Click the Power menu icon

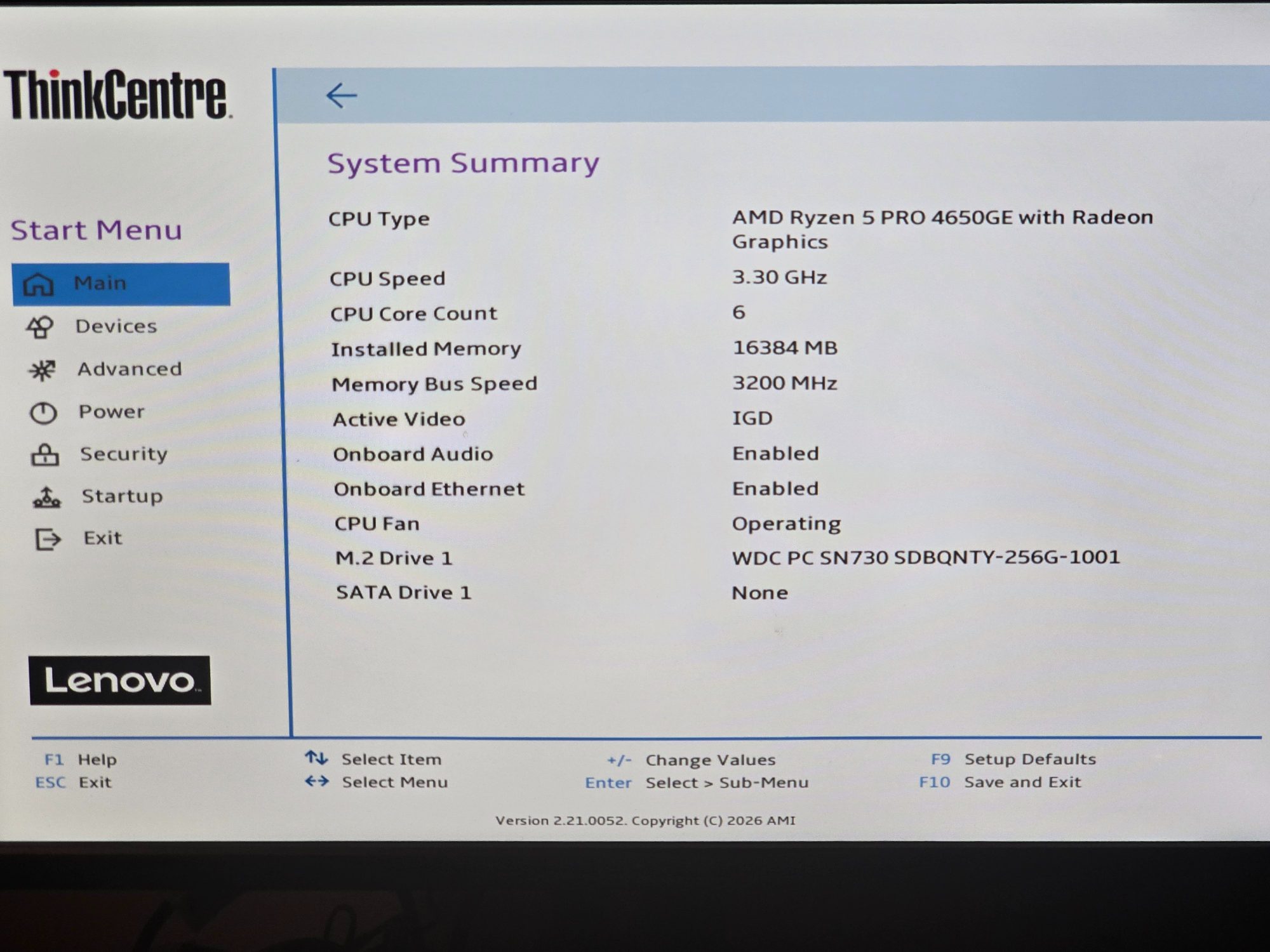click(43, 413)
